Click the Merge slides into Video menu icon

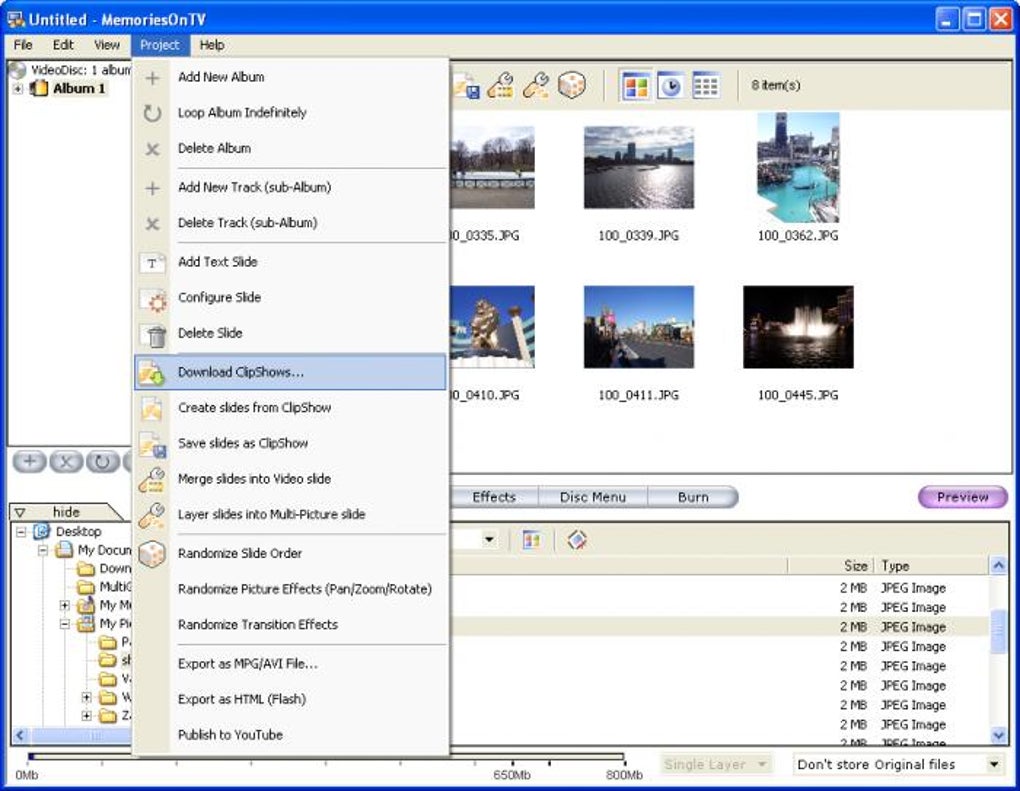[152, 480]
